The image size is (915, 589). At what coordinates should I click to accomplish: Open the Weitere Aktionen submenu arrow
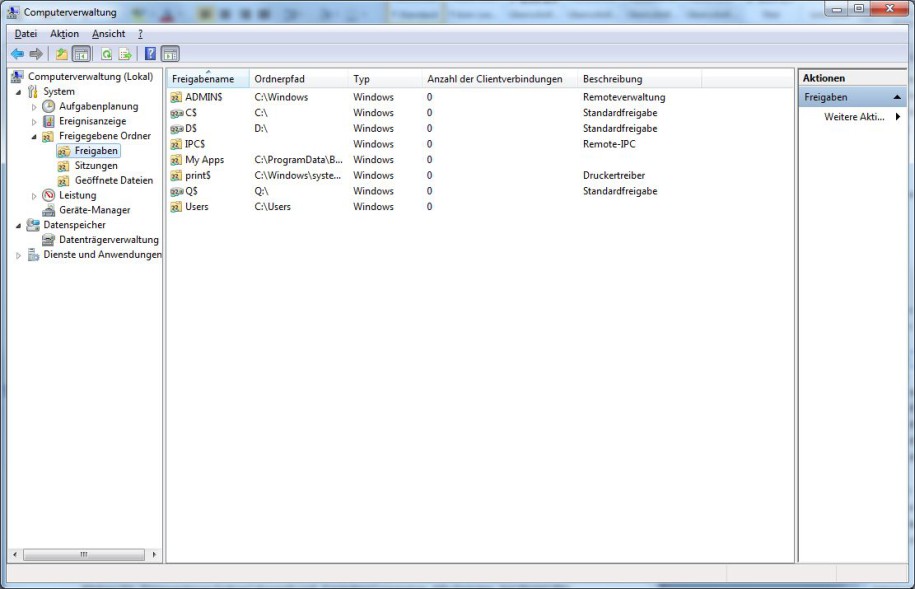(898, 117)
